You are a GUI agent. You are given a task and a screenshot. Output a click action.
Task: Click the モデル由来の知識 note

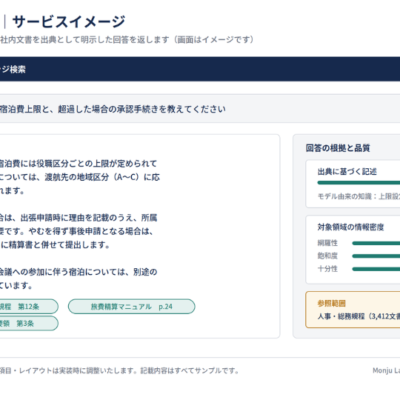pyautogui.click(x=359, y=196)
